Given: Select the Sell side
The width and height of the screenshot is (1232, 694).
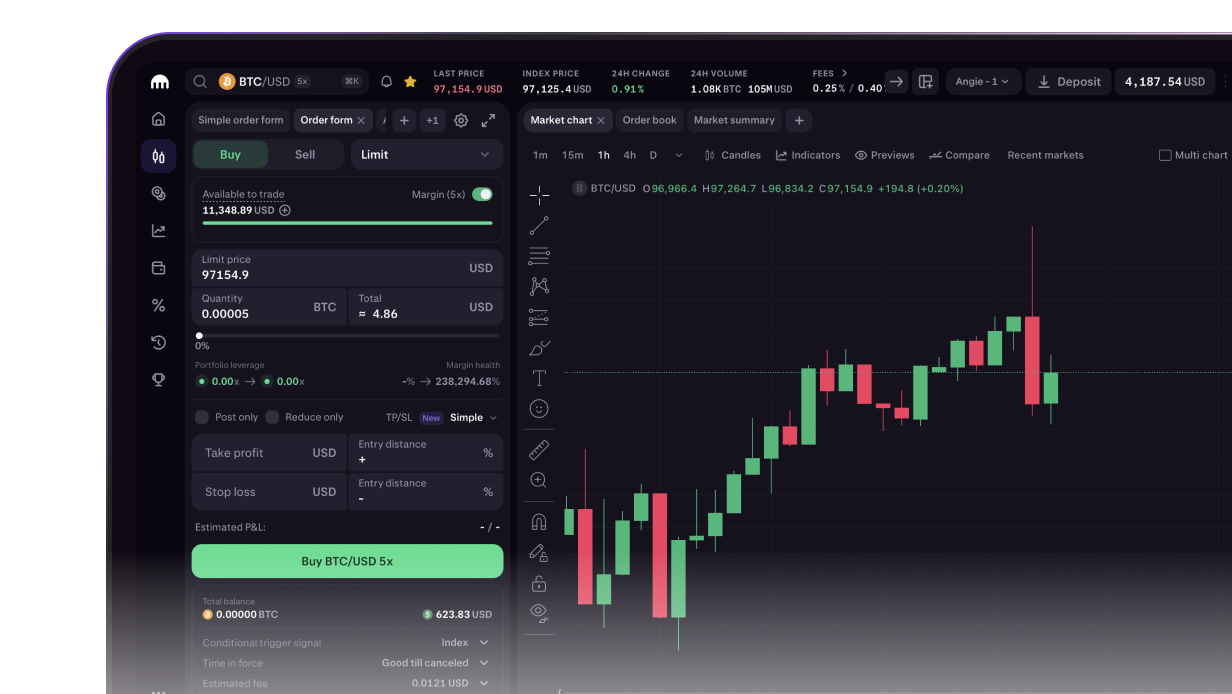Looking at the screenshot, I should point(305,154).
